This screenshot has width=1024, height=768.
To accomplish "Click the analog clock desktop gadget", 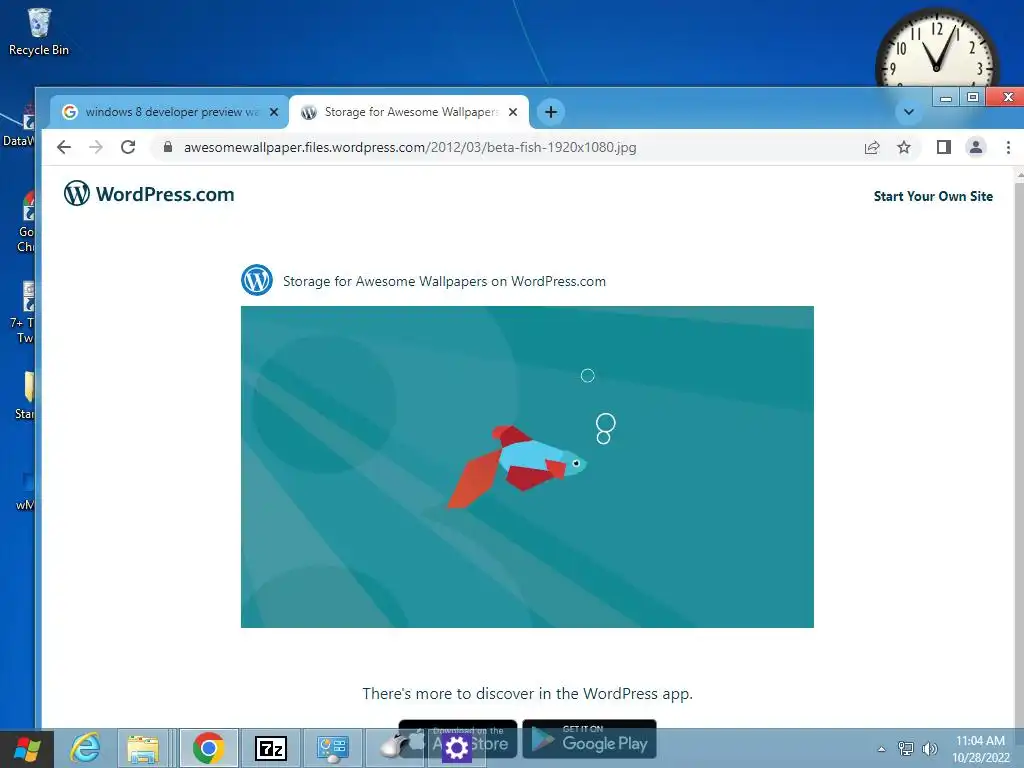I will tap(936, 50).
